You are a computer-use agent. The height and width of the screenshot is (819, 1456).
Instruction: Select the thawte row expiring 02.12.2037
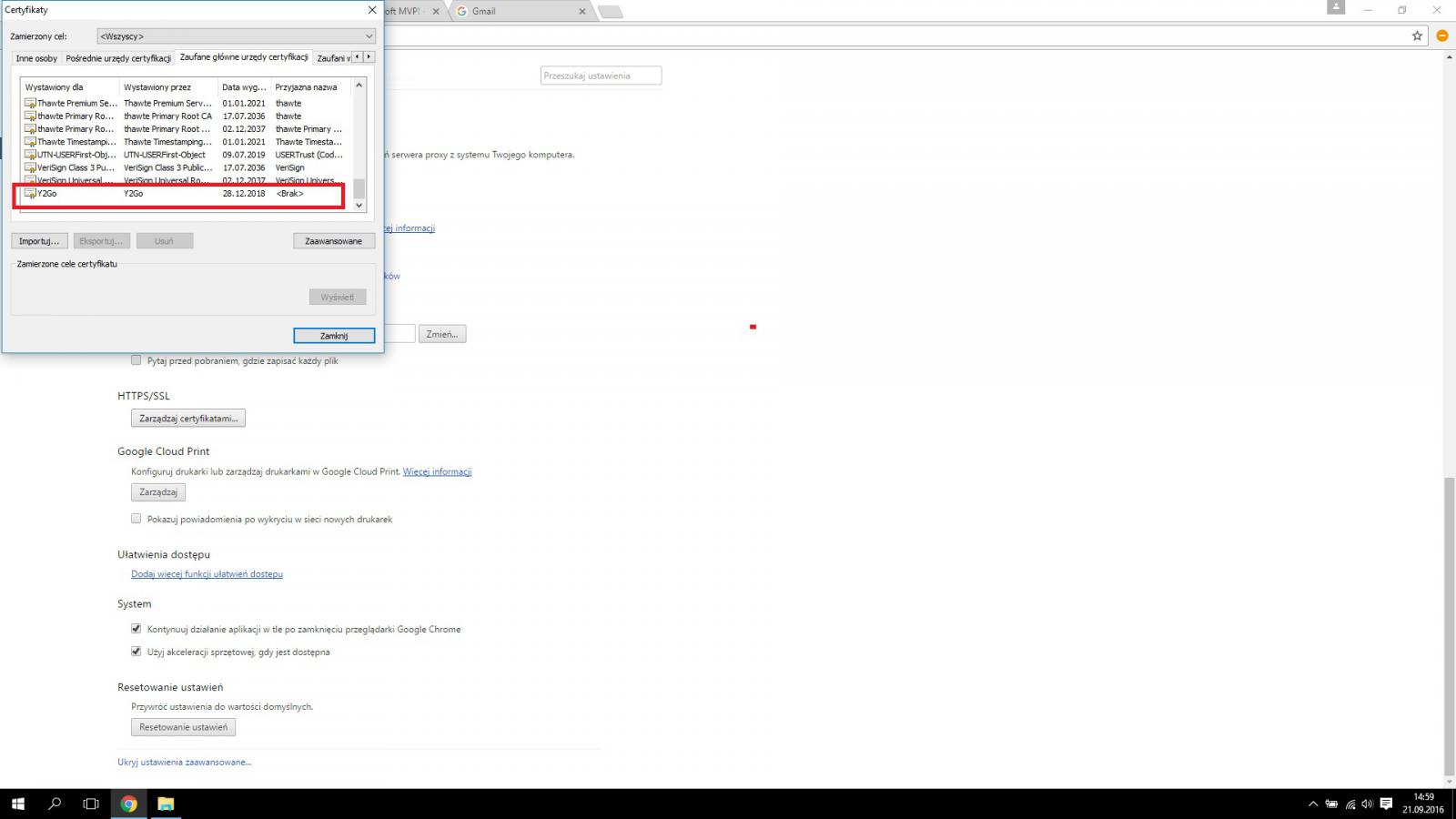[186, 128]
